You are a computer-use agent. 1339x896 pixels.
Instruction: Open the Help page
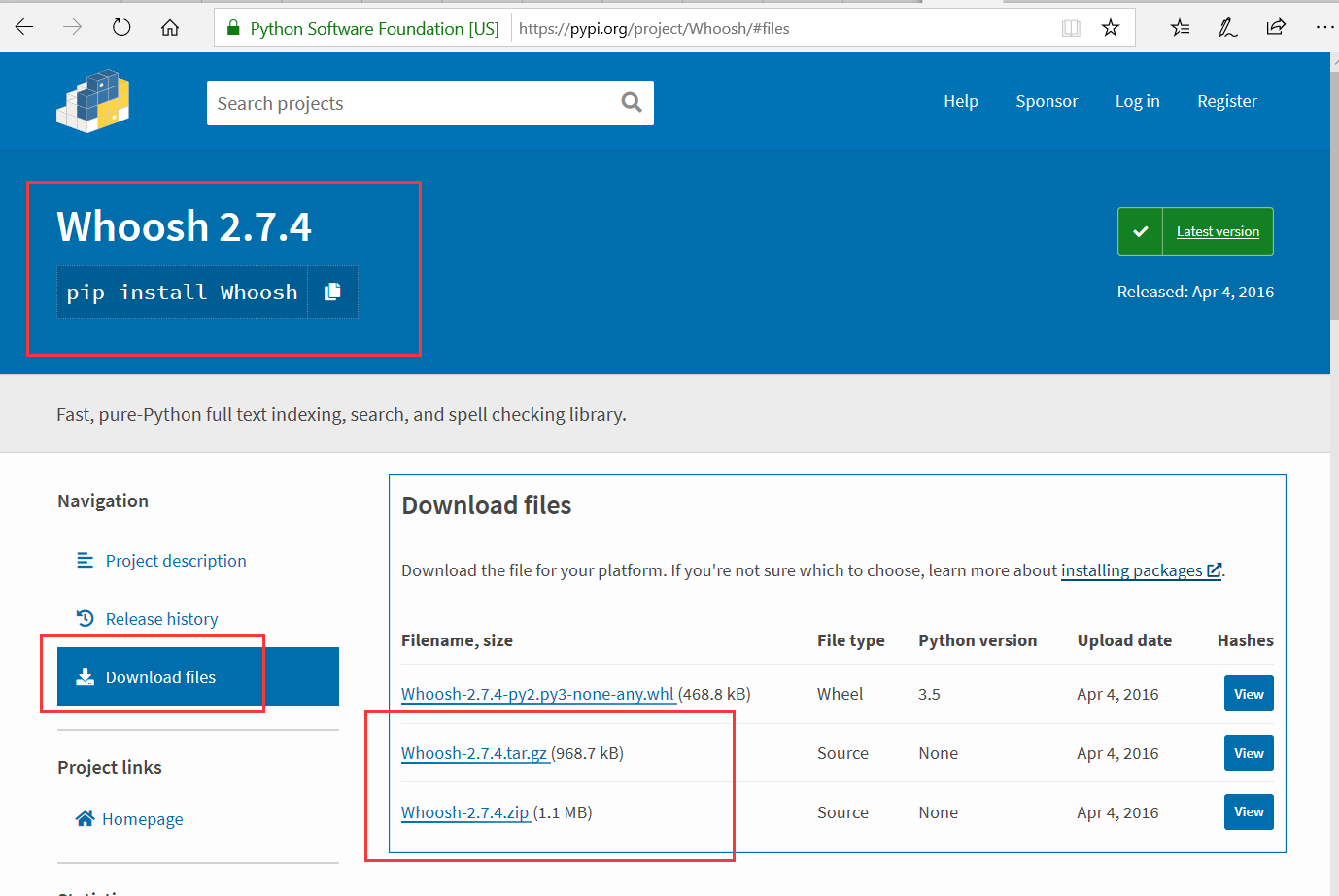961,101
